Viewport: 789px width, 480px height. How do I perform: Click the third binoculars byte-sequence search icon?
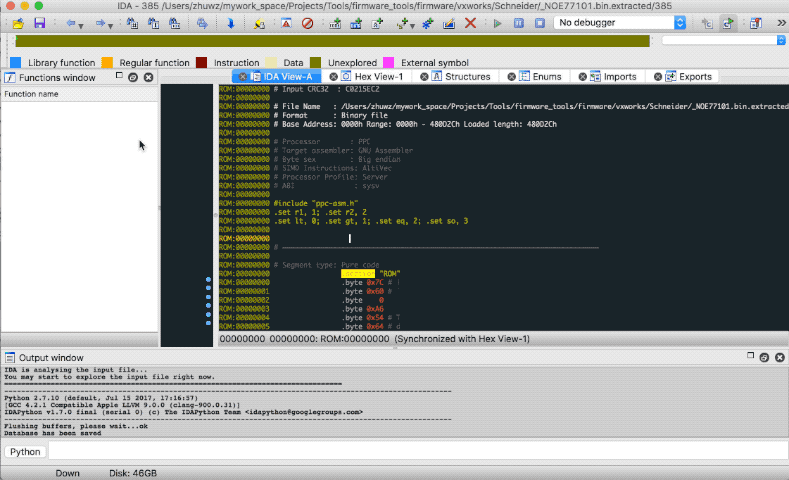point(174,23)
